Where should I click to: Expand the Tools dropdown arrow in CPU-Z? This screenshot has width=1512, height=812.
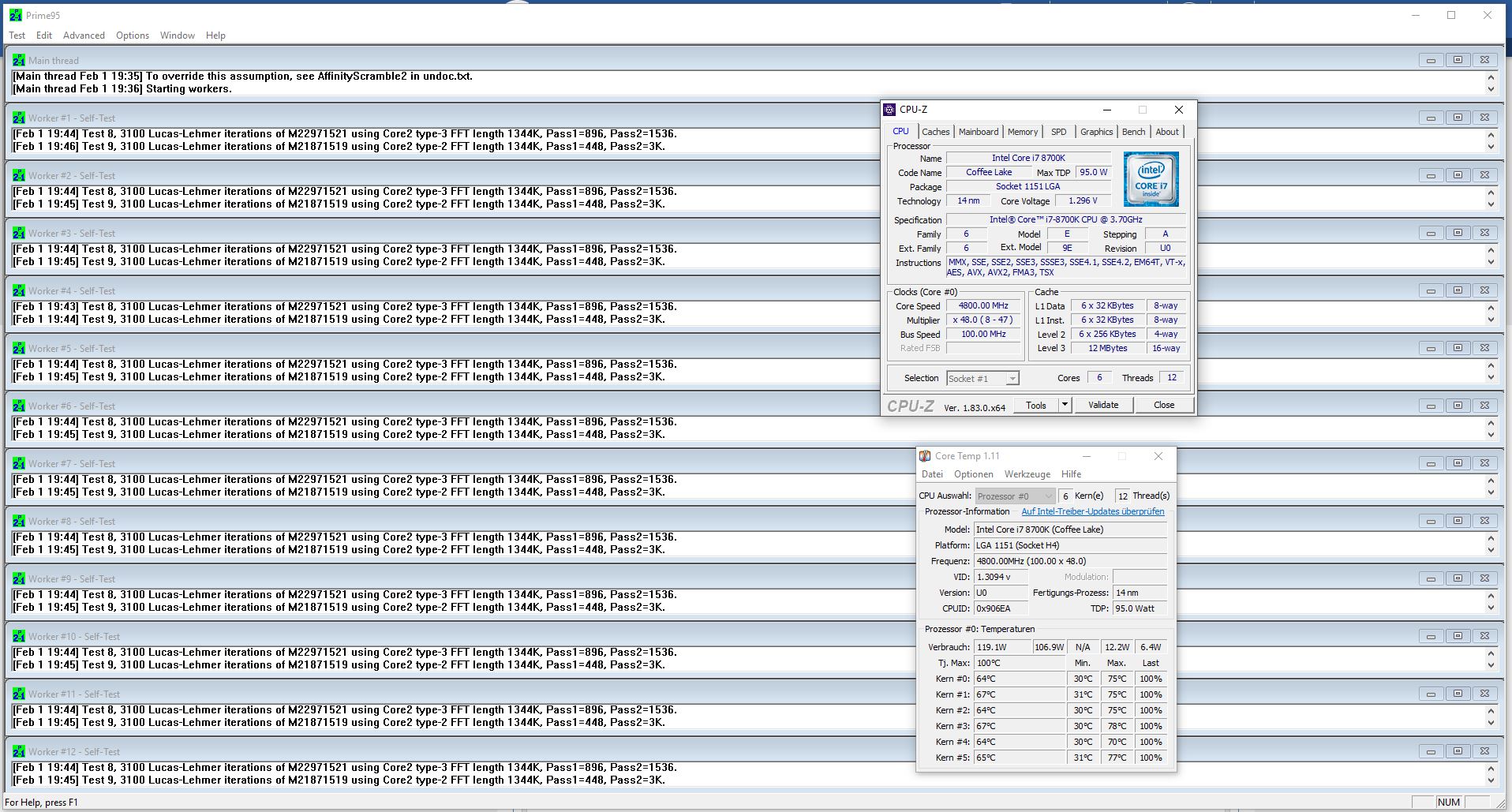[x=1065, y=405]
